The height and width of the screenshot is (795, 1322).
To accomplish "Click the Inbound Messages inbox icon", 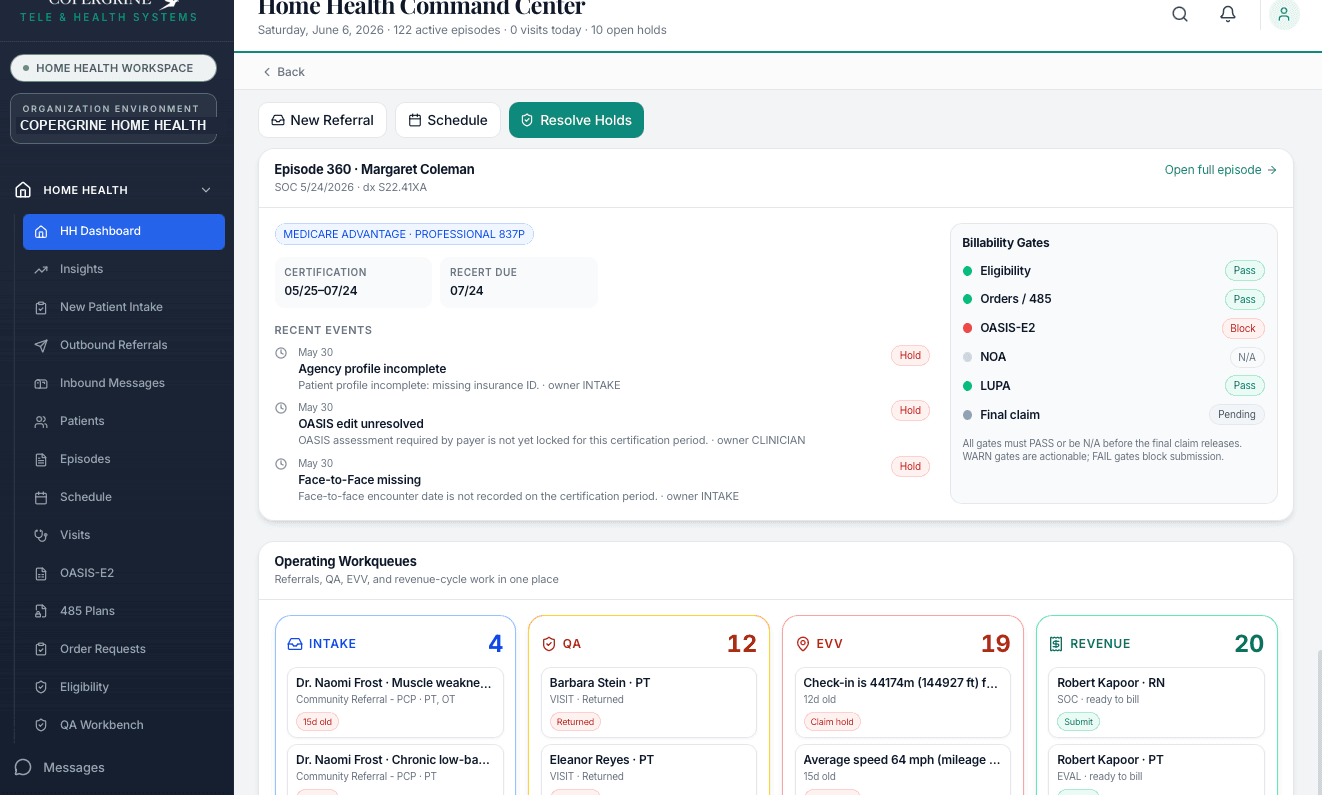I will tap(41, 383).
